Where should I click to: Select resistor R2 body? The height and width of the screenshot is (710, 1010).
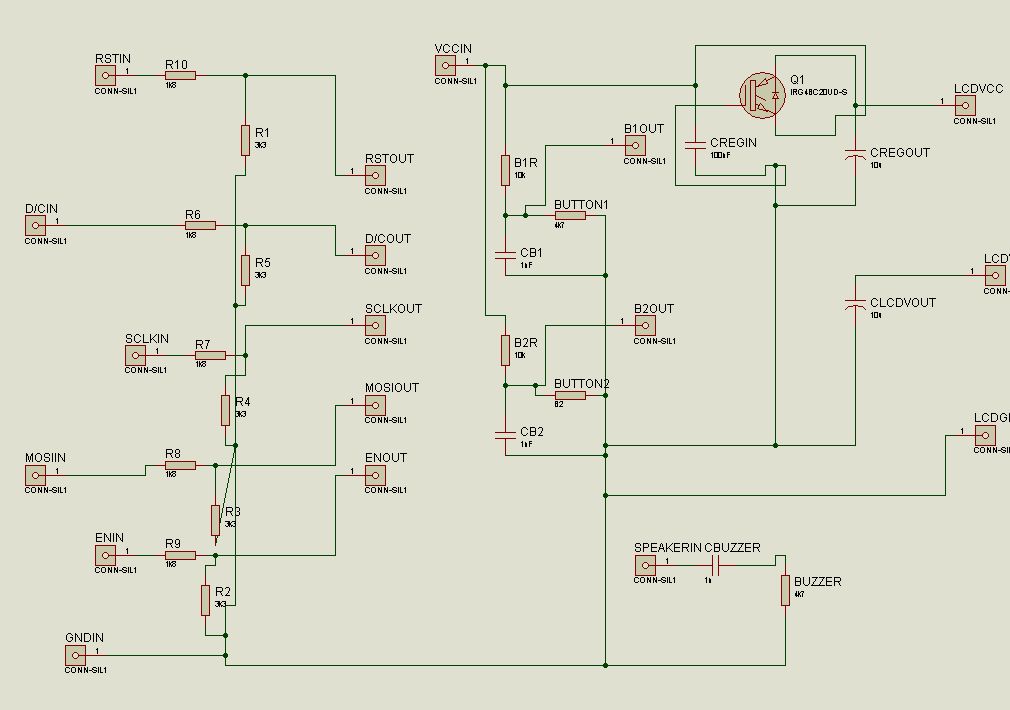[205, 600]
